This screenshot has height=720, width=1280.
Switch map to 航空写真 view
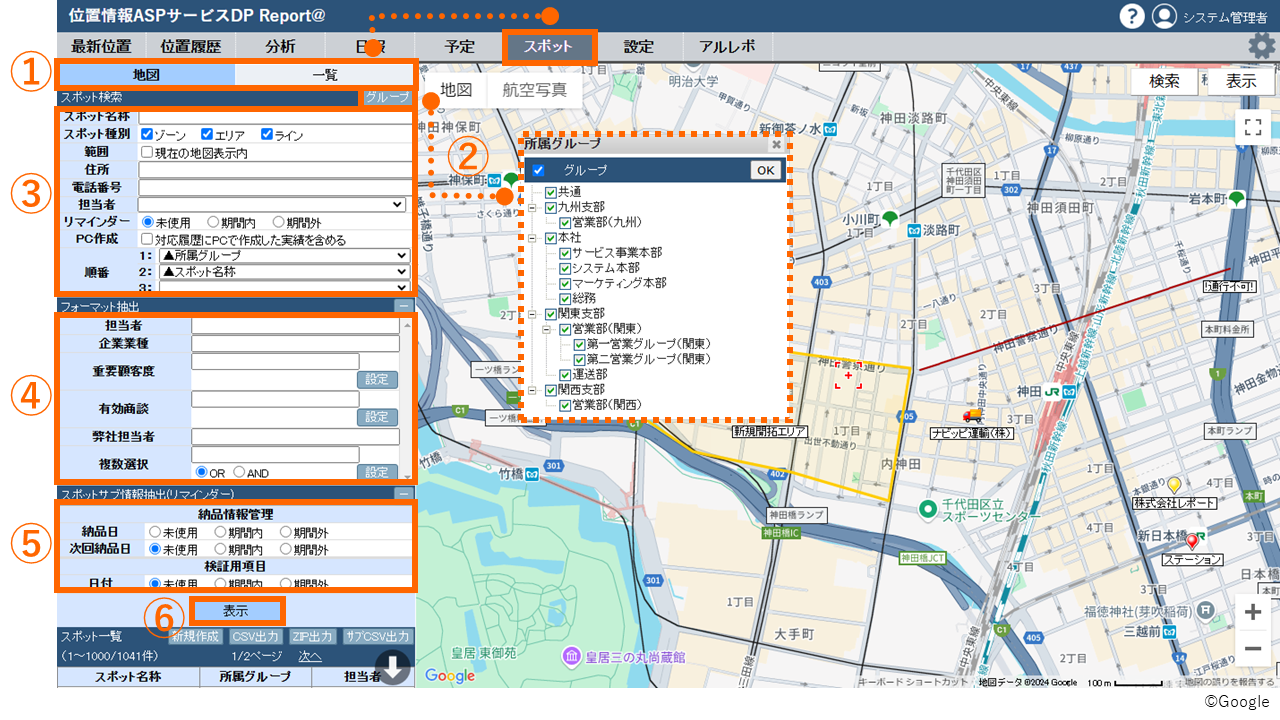tap(535, 90)
